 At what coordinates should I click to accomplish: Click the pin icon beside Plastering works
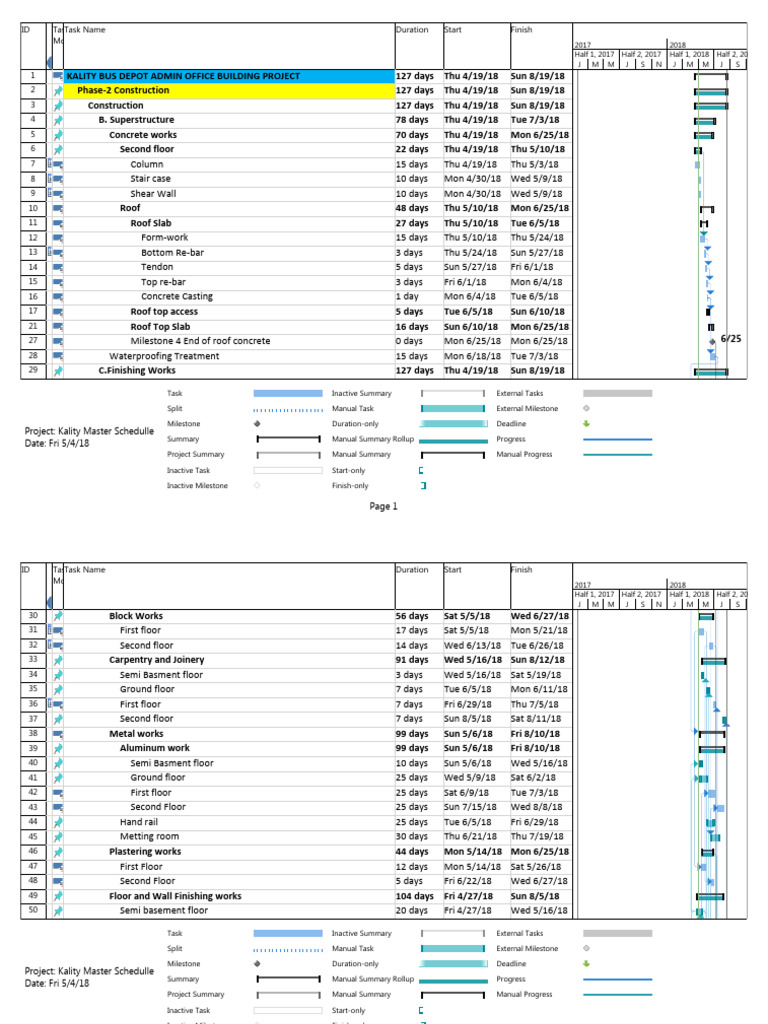point(58,852)
